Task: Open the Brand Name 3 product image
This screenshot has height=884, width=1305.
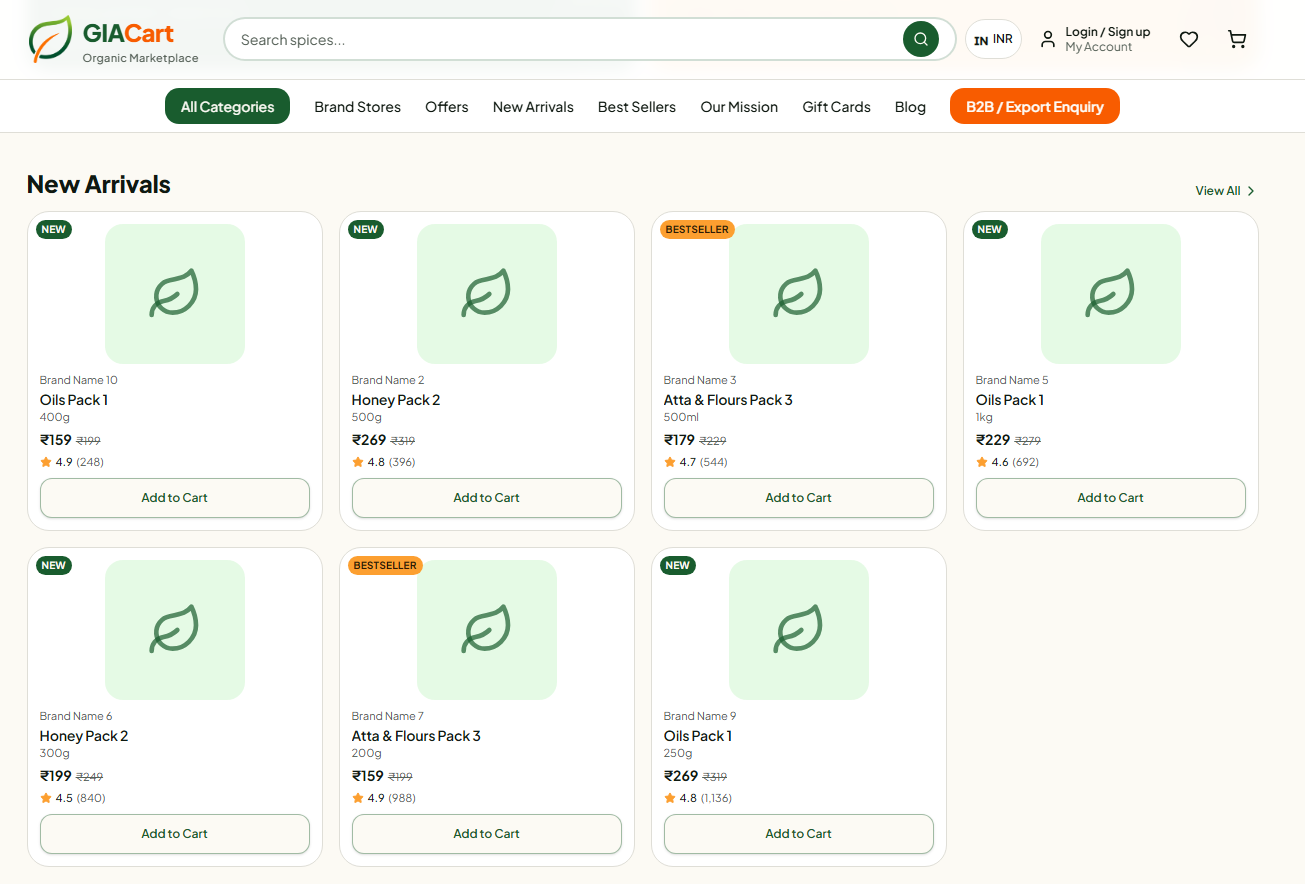Action: click(799, 294)
